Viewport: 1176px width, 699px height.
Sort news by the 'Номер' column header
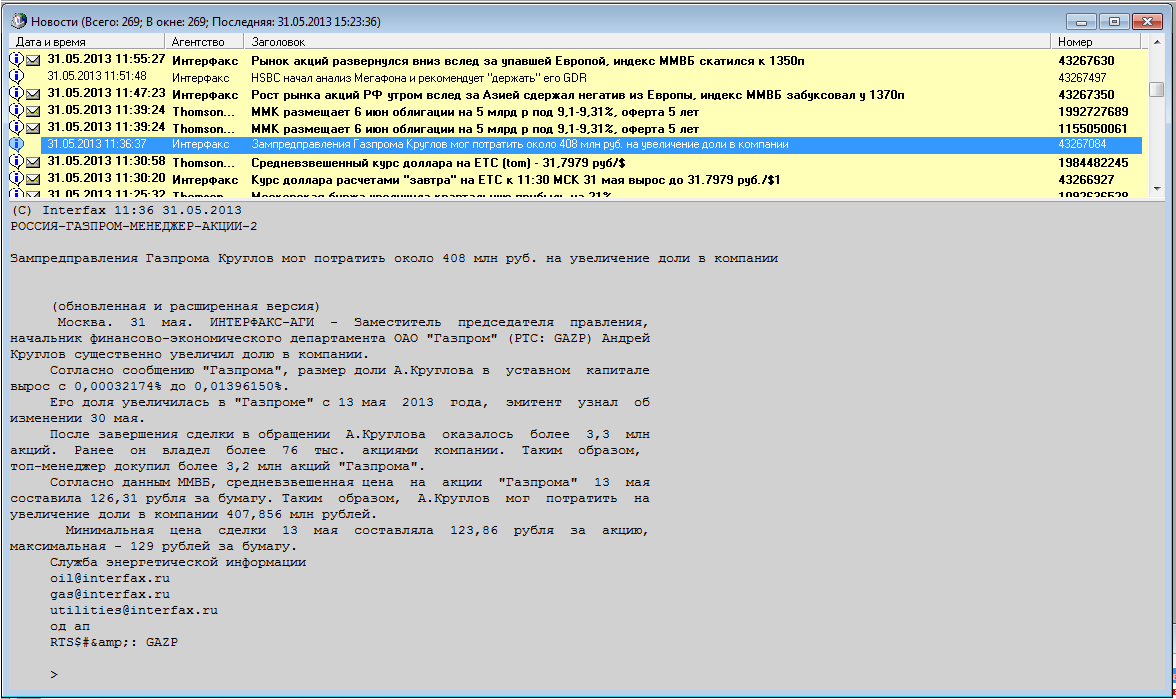(1095, 42)
